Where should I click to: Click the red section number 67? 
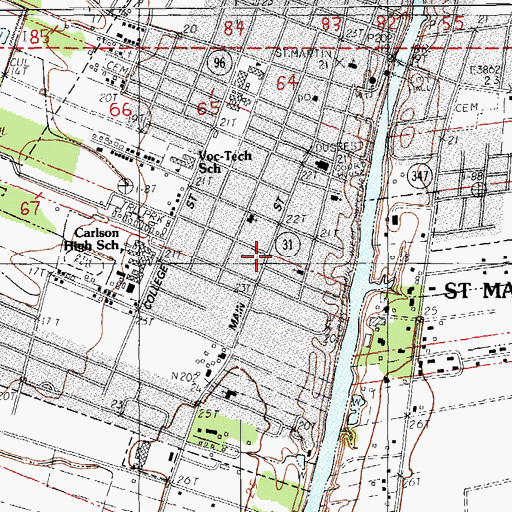(30, 208)
